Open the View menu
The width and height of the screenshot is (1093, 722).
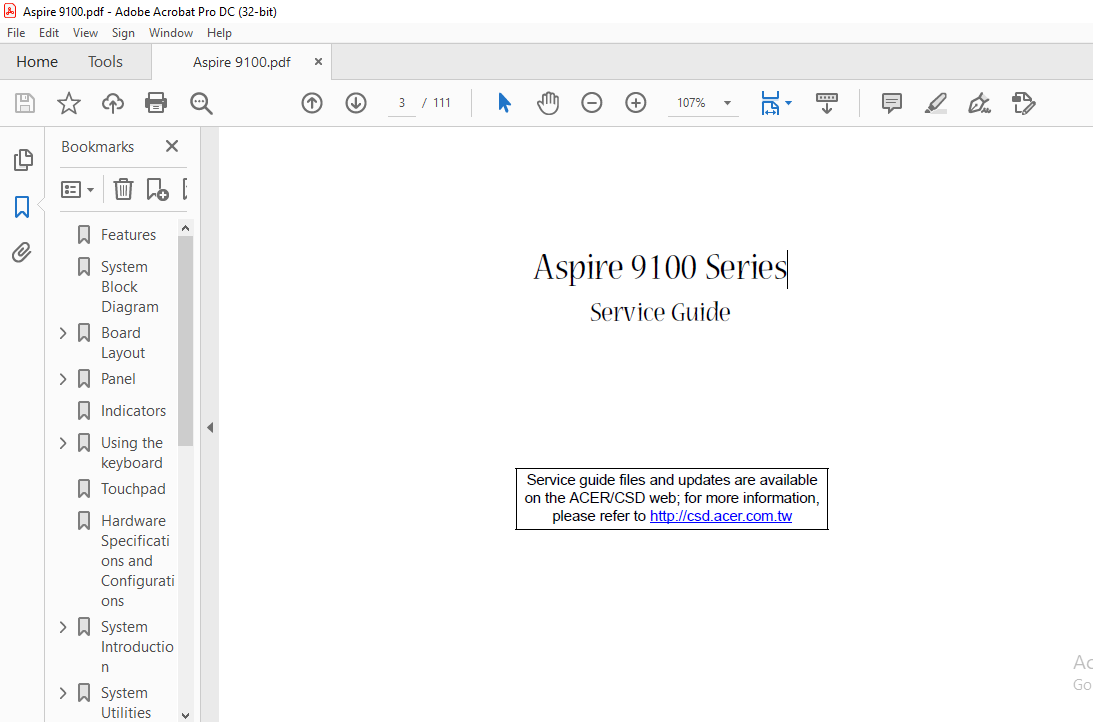click(85, 33)
